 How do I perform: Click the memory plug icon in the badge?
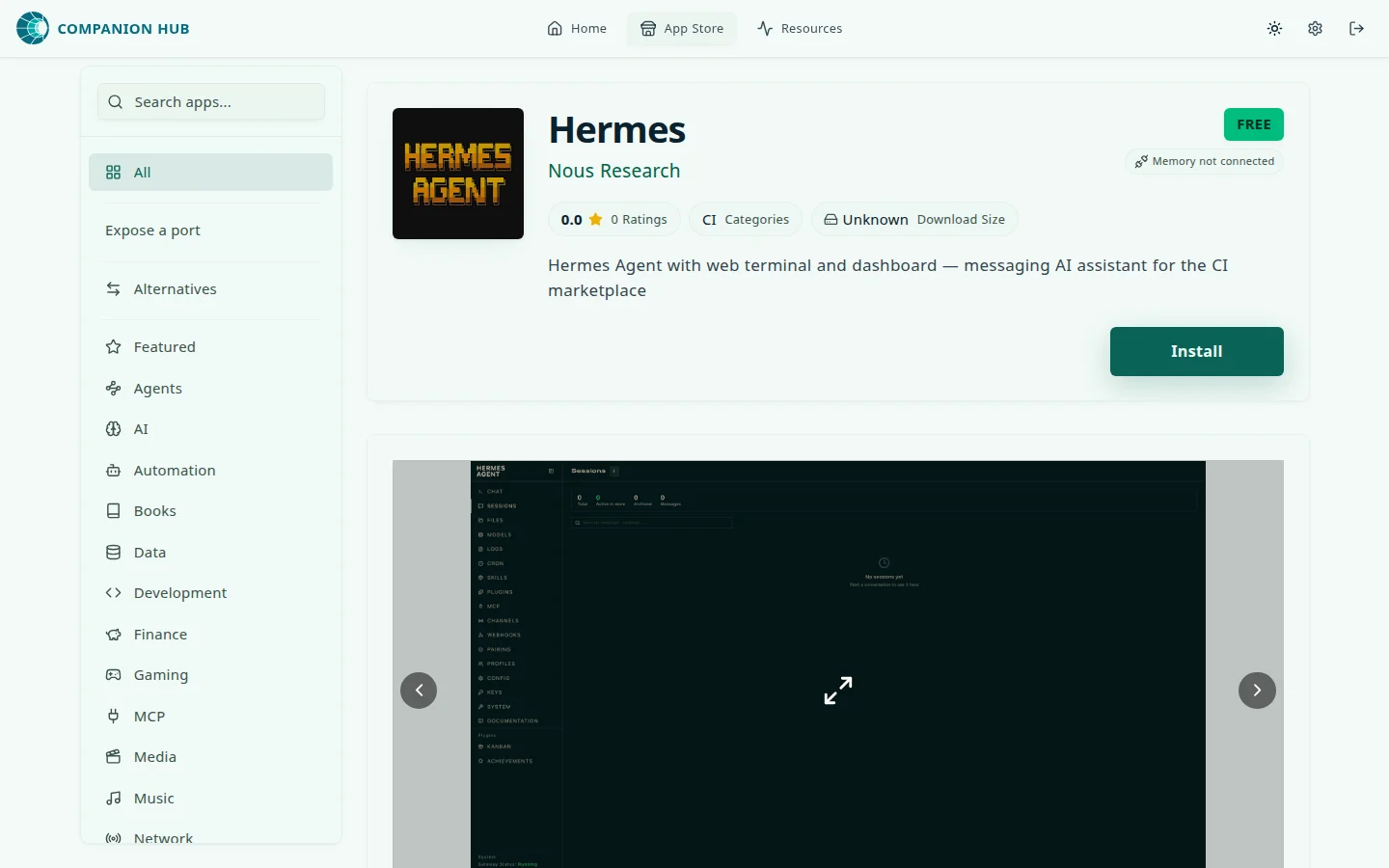(x=1141, y=161)
